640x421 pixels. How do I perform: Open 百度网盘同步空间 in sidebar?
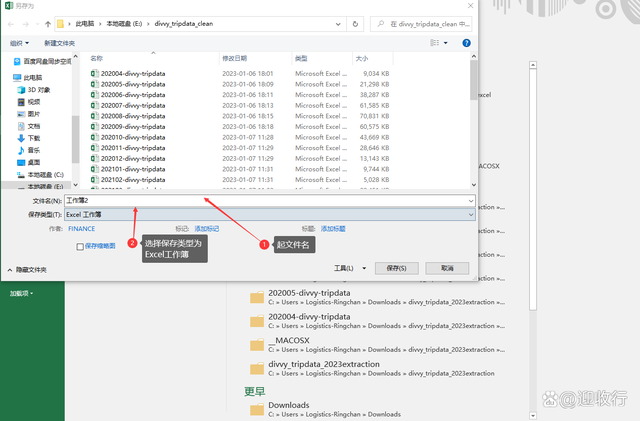tap(43, 61)
